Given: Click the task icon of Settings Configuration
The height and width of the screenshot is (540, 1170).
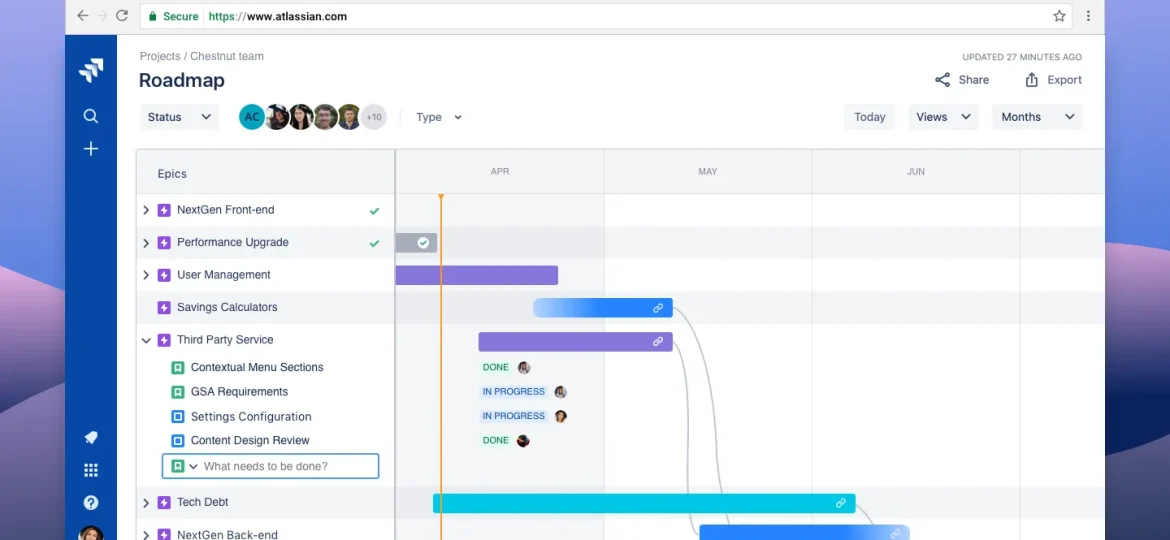Looking at the screenshot, I should tap(178, 417).
